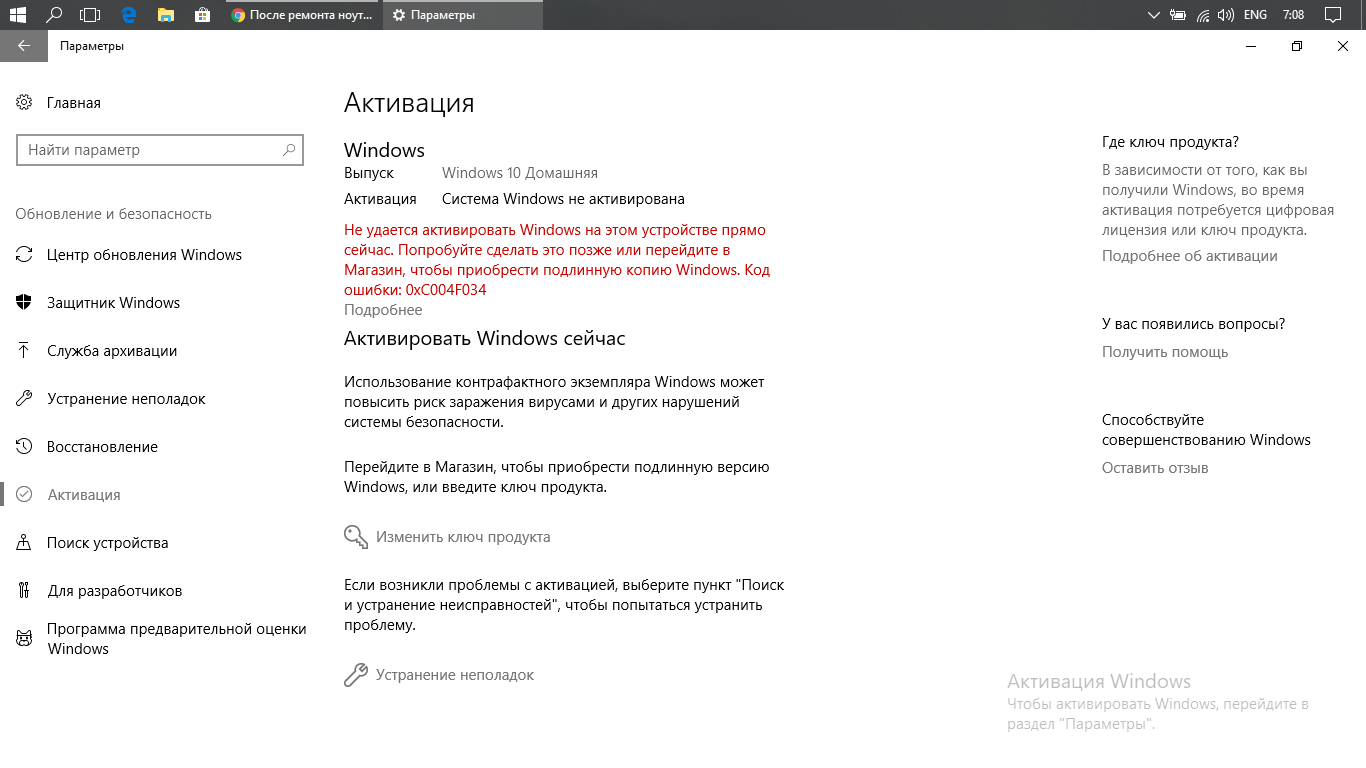Show hidden system tray icons
Image resolution: width=1366 pixels, height=768 pixels.
point(1154,15)
